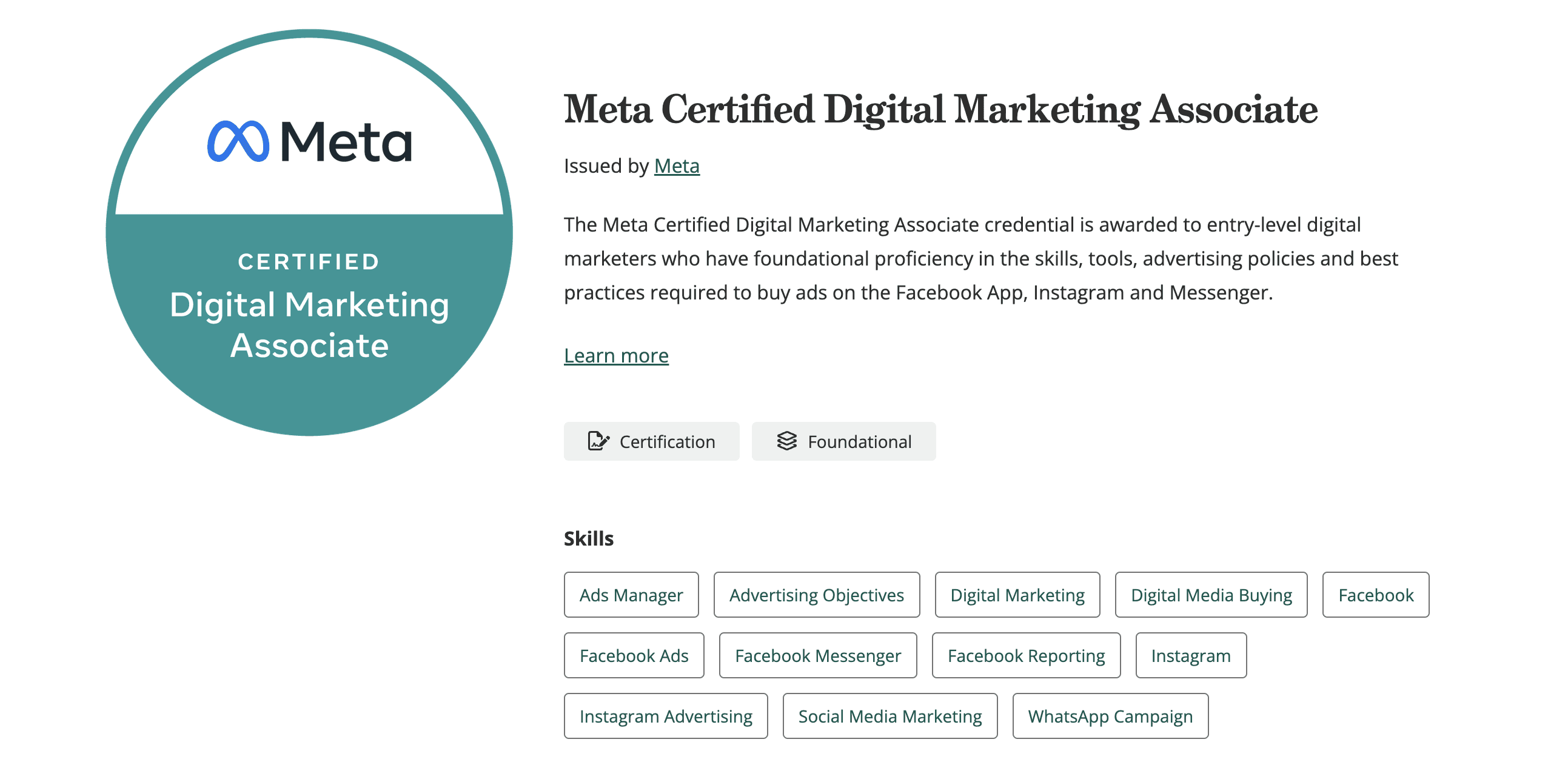Select the Digital Marketing skill tag
Viewport: 1568px width, 782px height.
(1017, 595)
